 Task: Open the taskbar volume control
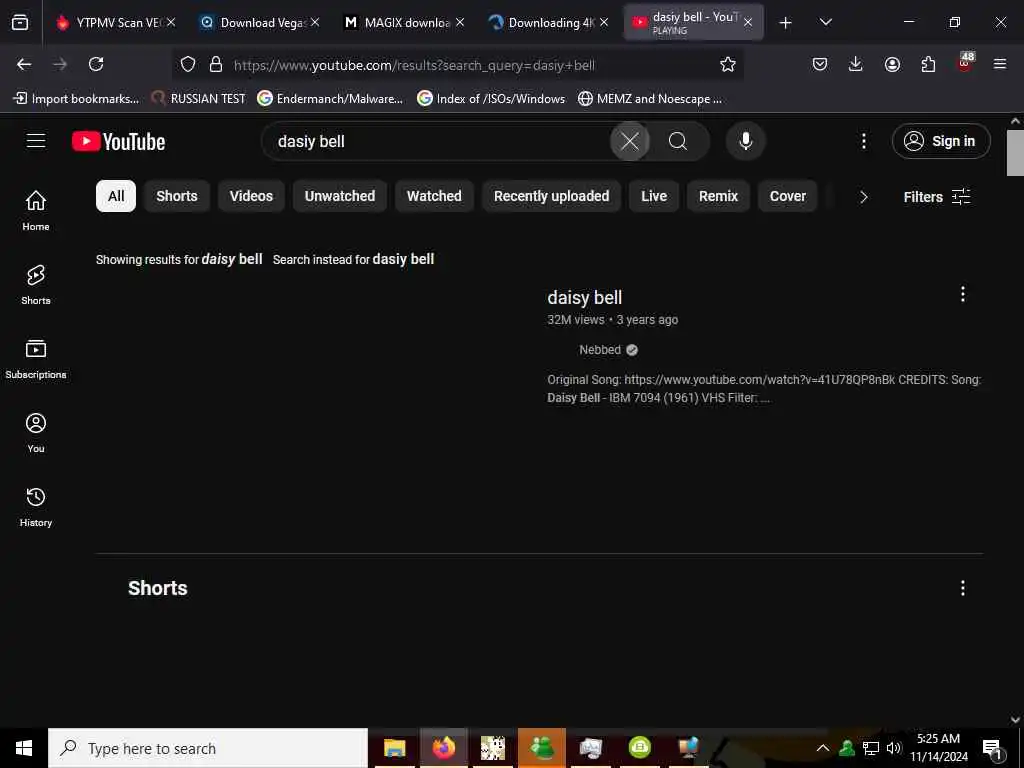893,748
